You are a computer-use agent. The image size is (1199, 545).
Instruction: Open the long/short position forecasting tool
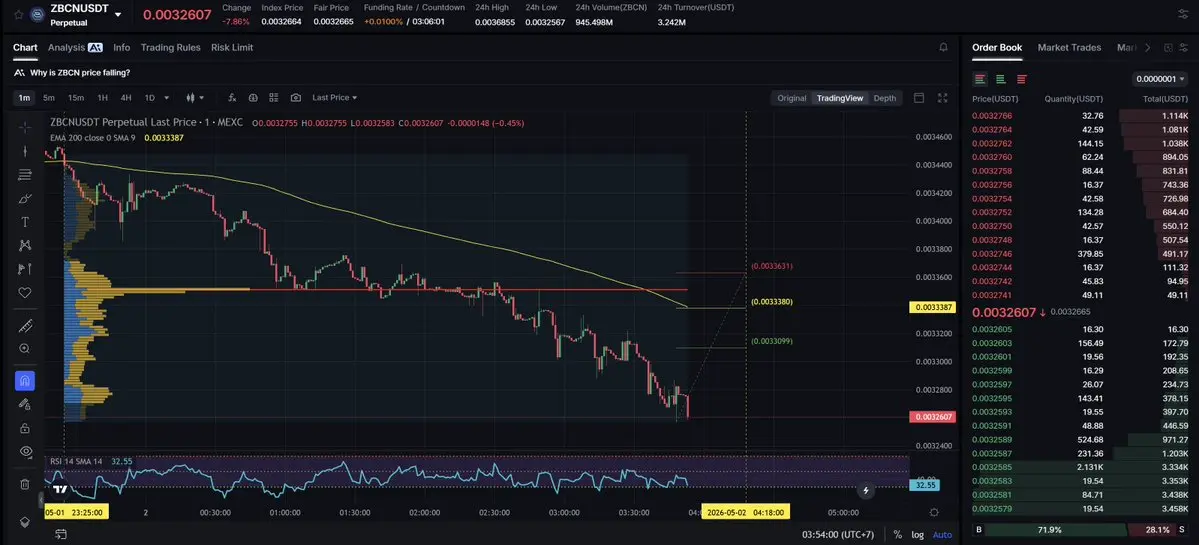[x=24, y=269]
